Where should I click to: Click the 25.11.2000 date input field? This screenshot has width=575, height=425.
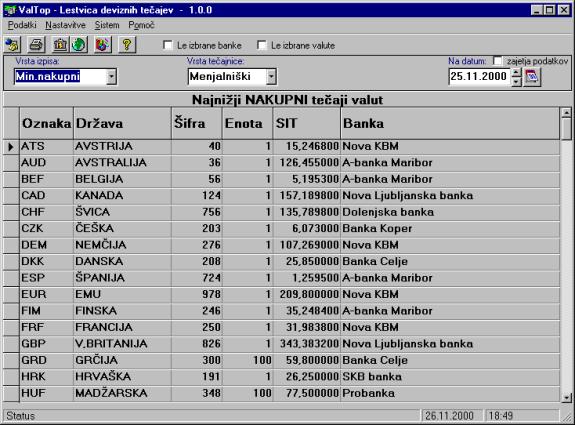coord(479,77)
